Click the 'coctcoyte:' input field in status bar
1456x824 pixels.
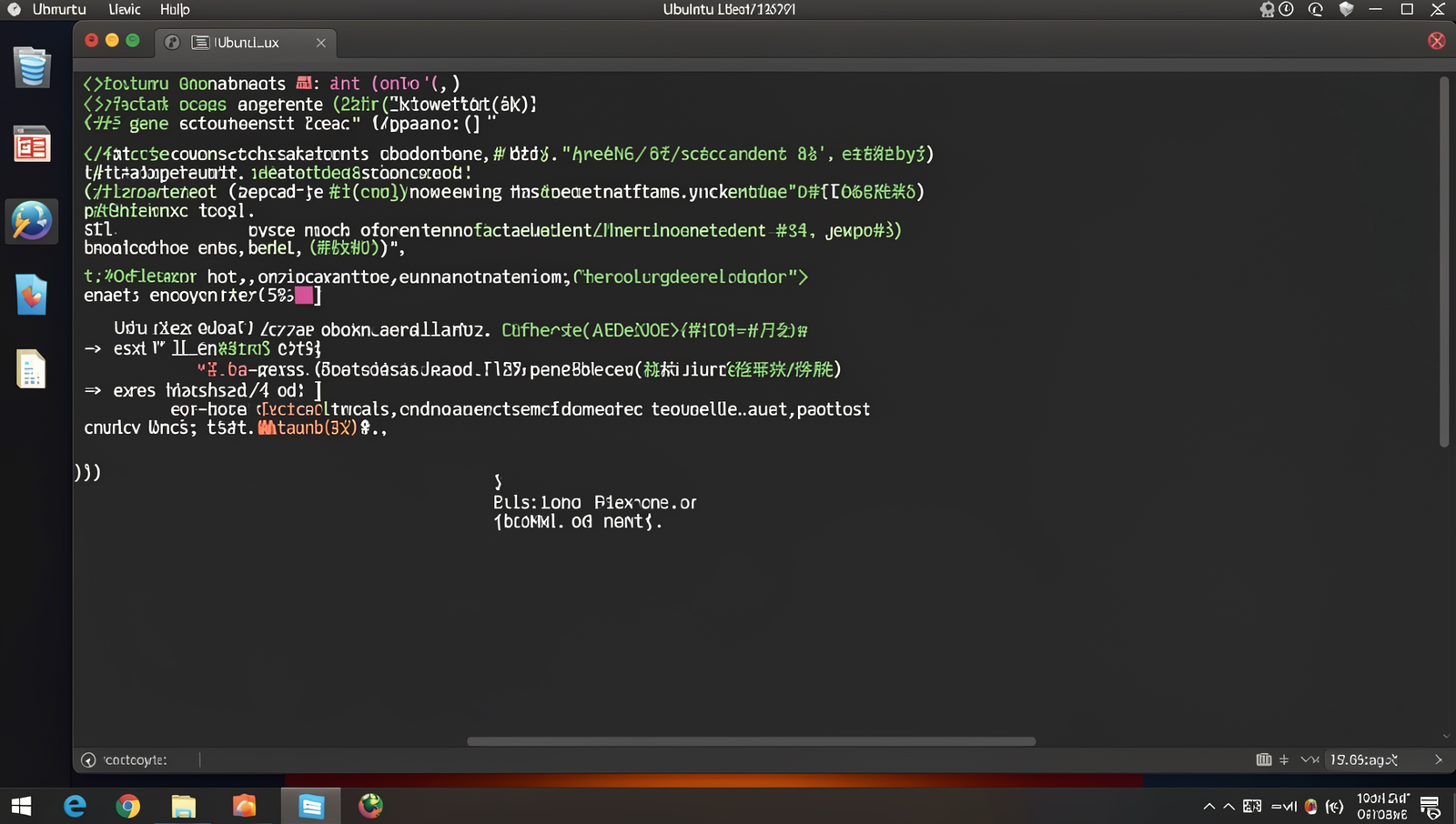[136, 760]
